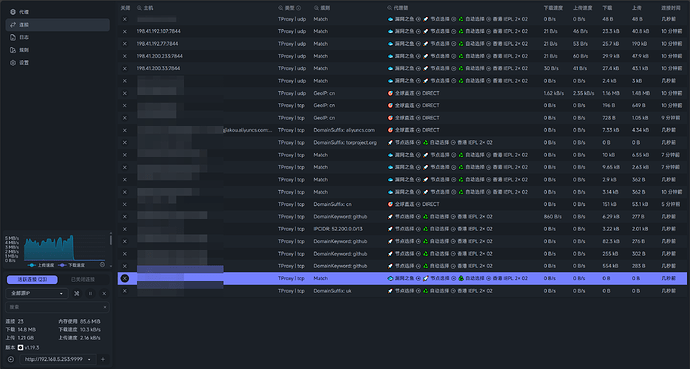The height and width of the screenshot is (369, 690).
Task: Switch to the 活跃连接 active connections tab
Action: (x=32, y=280)
